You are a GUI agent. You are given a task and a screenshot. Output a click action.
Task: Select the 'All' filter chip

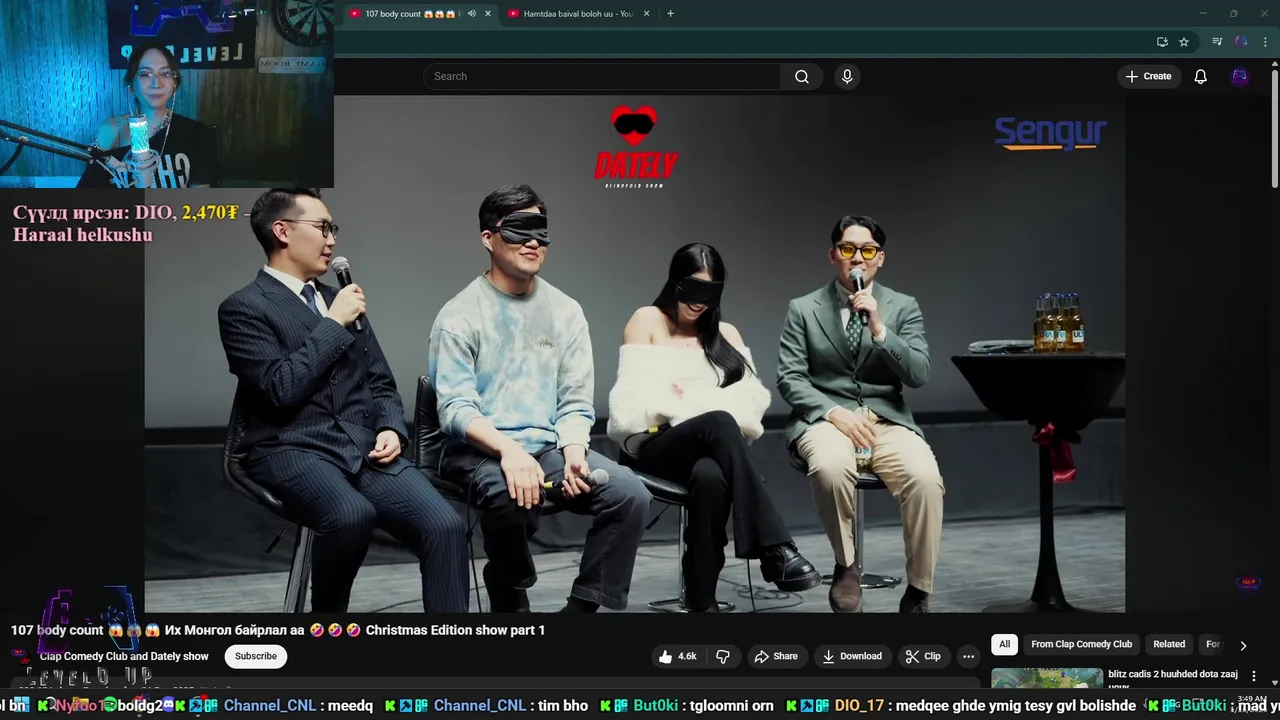tap(1005, 644)
